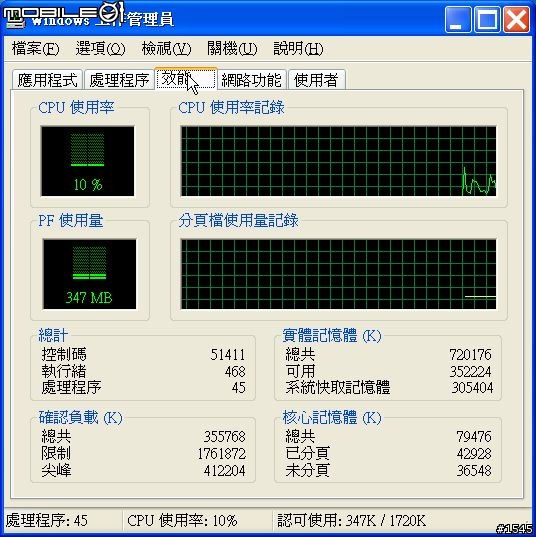Maximize the Task Manager window
This screenshot has width=536, height=537.
tap(487, 20)
